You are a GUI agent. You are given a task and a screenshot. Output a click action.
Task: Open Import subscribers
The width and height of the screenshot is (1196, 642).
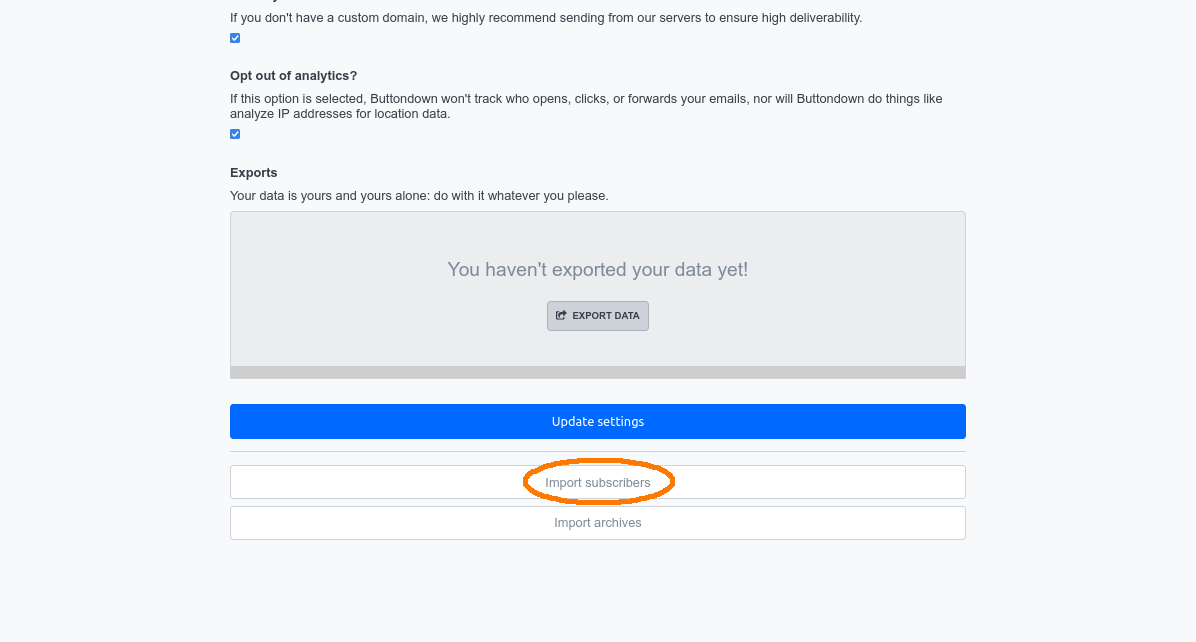tap(597, 483)
